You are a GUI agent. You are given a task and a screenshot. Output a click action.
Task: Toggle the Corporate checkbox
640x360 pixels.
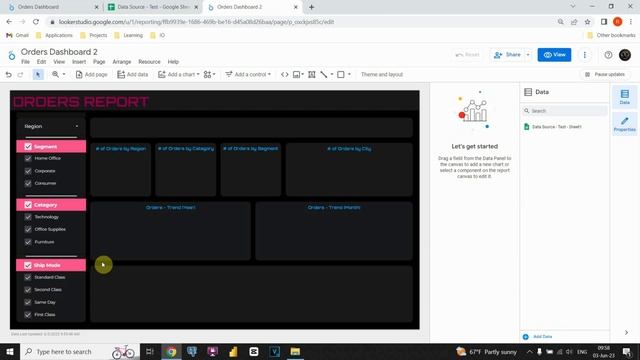[28, 171]
